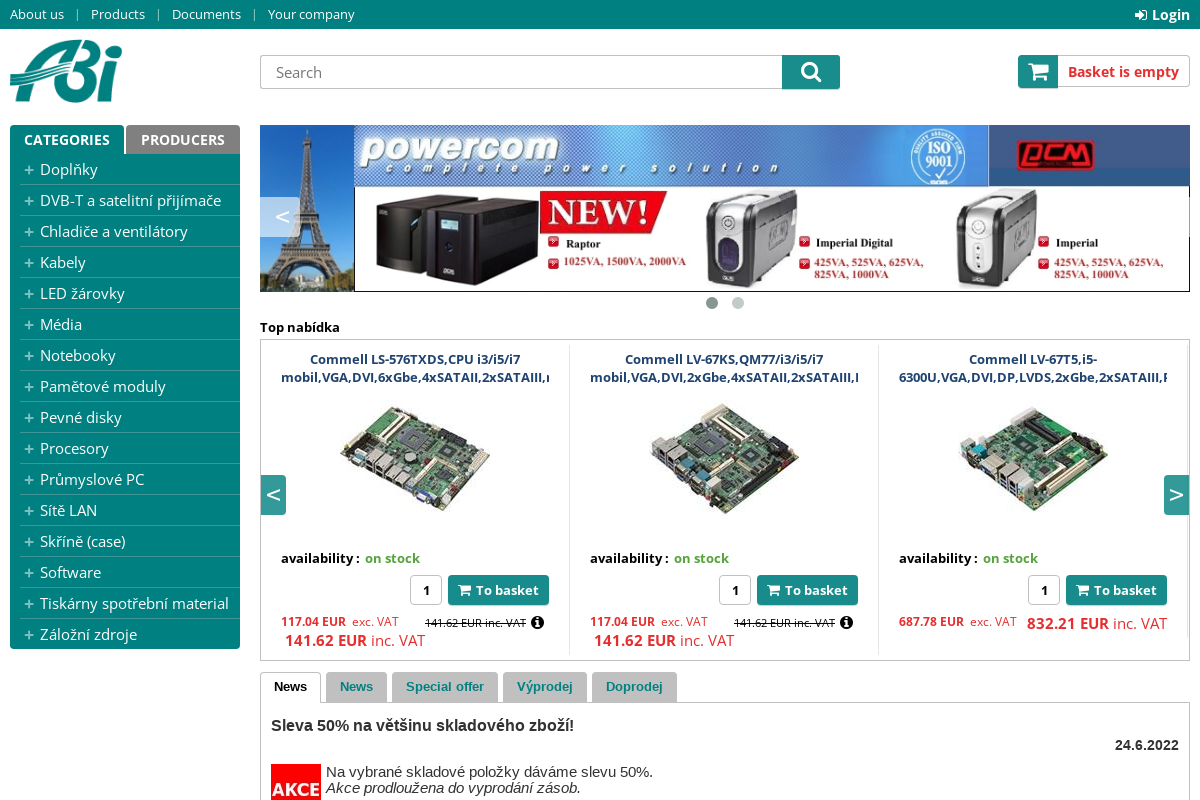Click the Search text field
The height and width of the screenshot is (800, 1200).
pos(520,72)
